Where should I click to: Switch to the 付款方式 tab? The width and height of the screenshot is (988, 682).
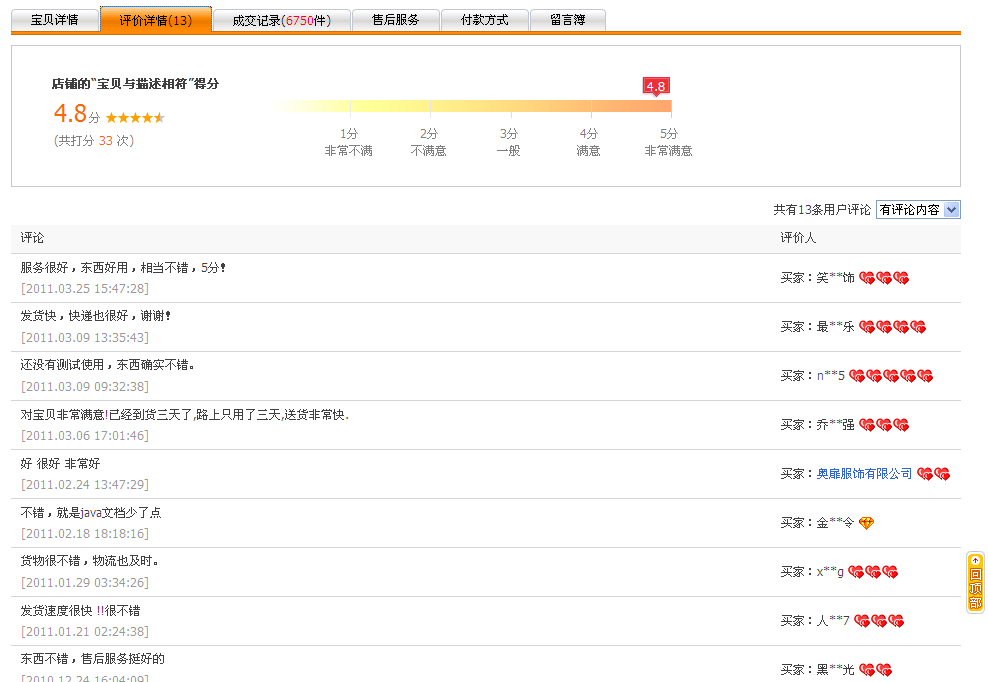tap(485, 20)
